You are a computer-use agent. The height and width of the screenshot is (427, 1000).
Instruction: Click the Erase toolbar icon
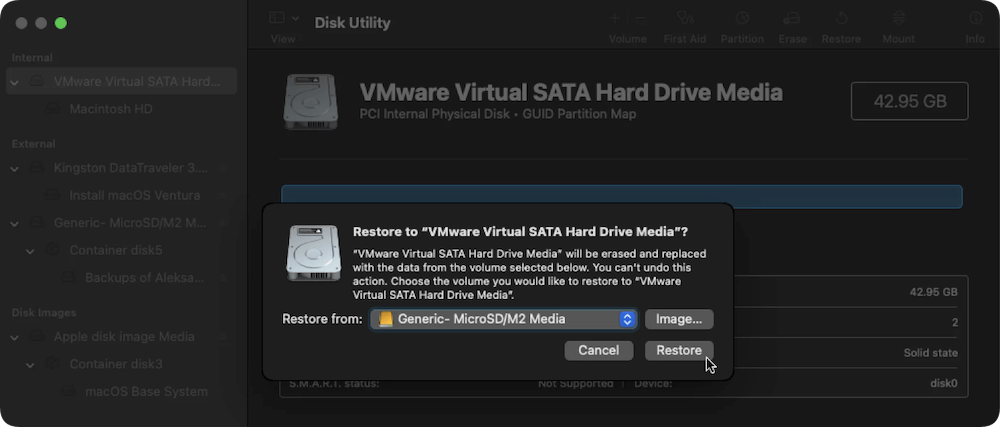tap(791, 18)
